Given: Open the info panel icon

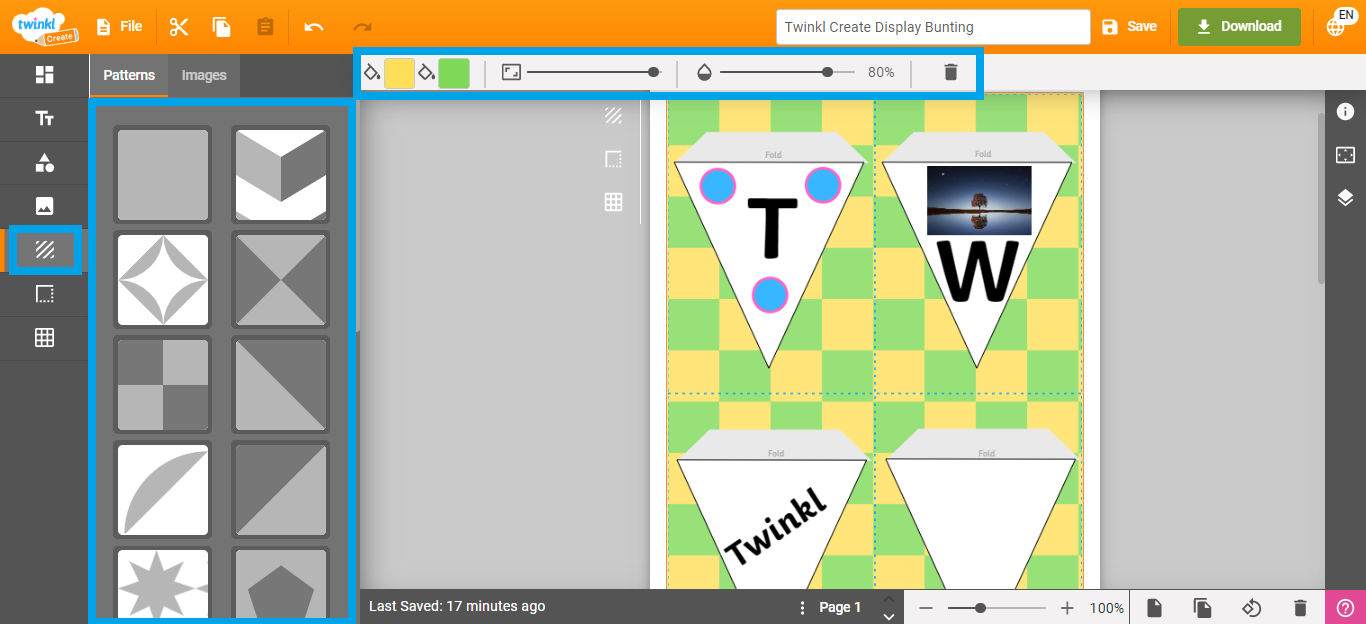Looking at the screenshot, I should (1345, 111).
